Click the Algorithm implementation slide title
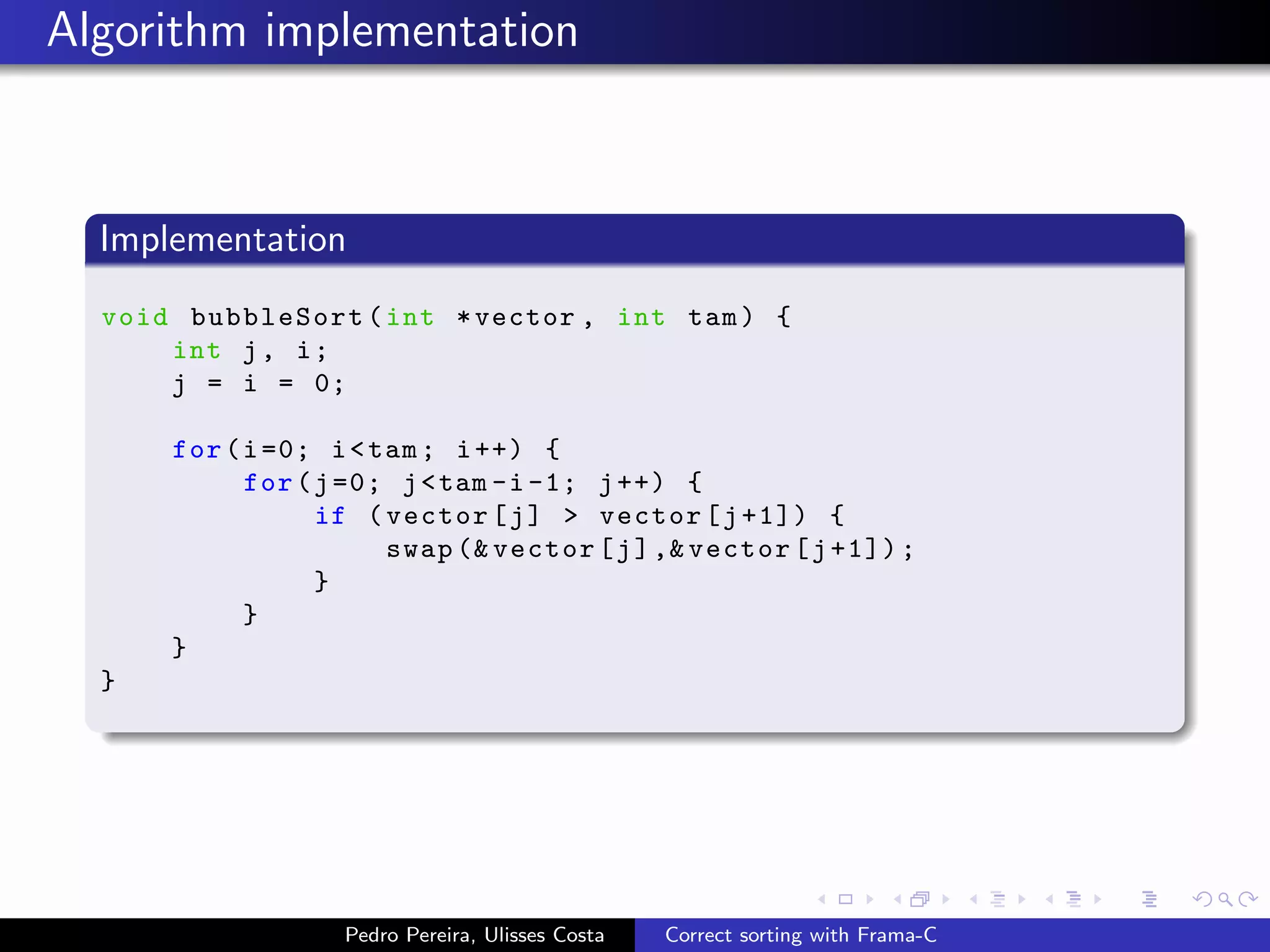Image resolution: width=1270 pixels, height=952 pixels. click(x=313, y=31)
